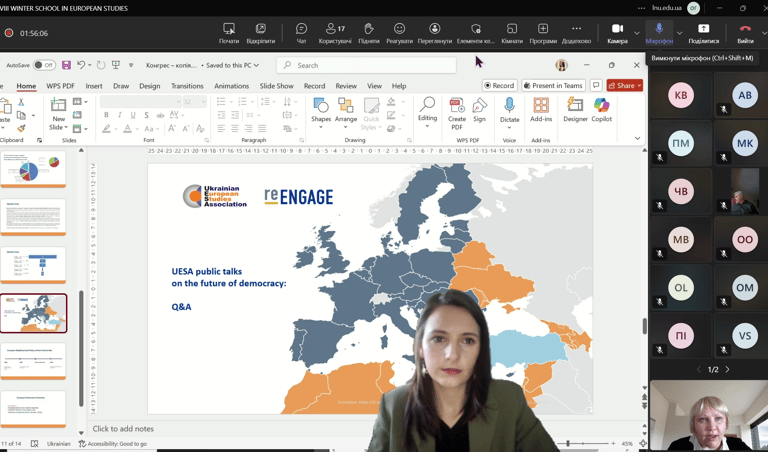Open the WPS PDF ribbon tab
This screenshot has height=452, width=768.
[x=60, y=86]
